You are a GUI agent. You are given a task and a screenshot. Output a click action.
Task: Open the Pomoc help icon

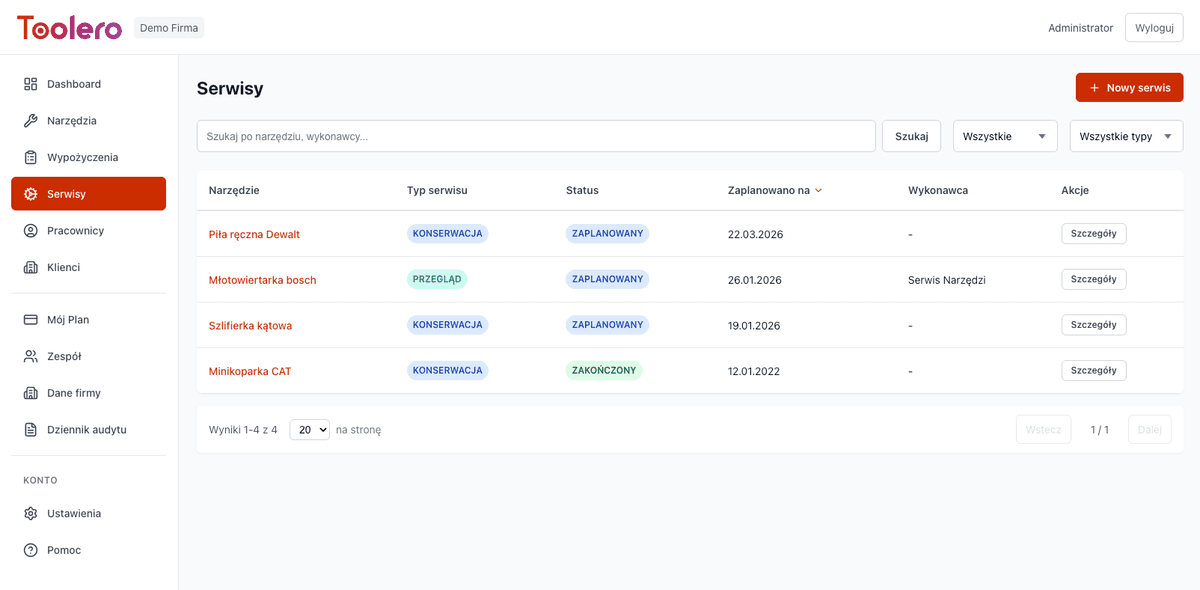29,549
